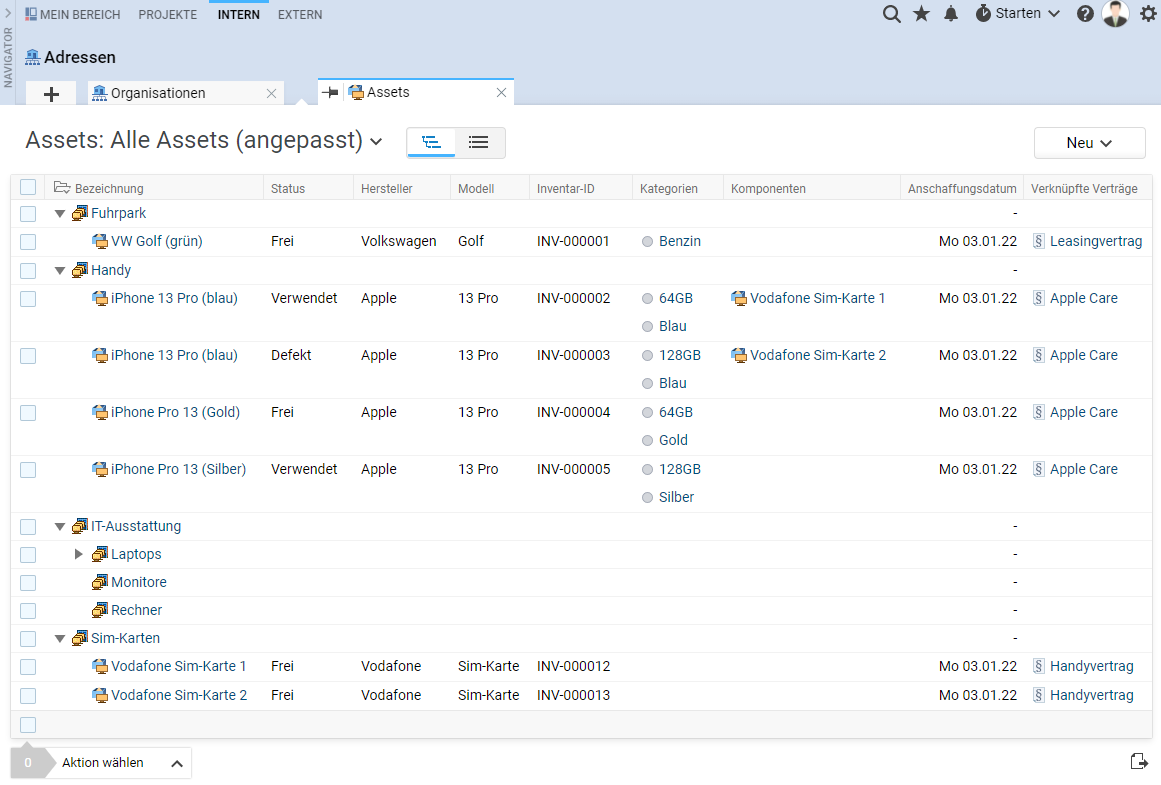Expand the Laptops group
The image size is (1161, 785).
click(78, 555)
